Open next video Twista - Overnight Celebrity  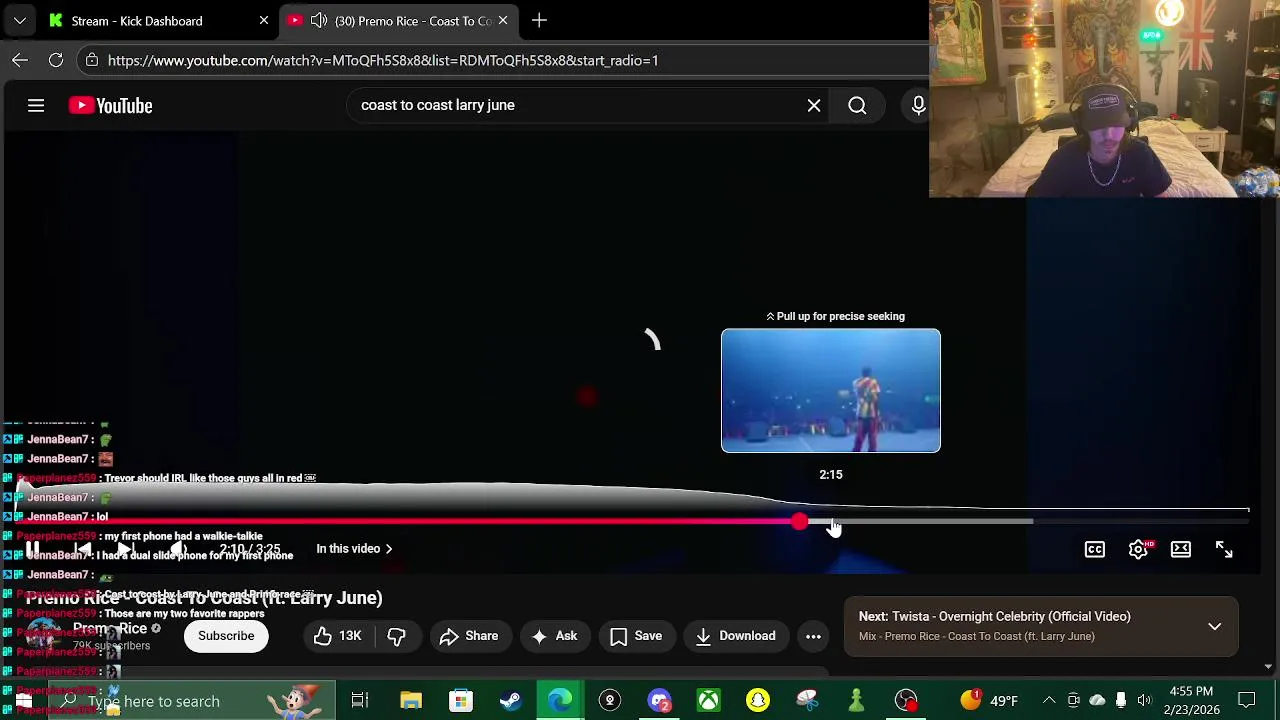[x=994, y=617]
